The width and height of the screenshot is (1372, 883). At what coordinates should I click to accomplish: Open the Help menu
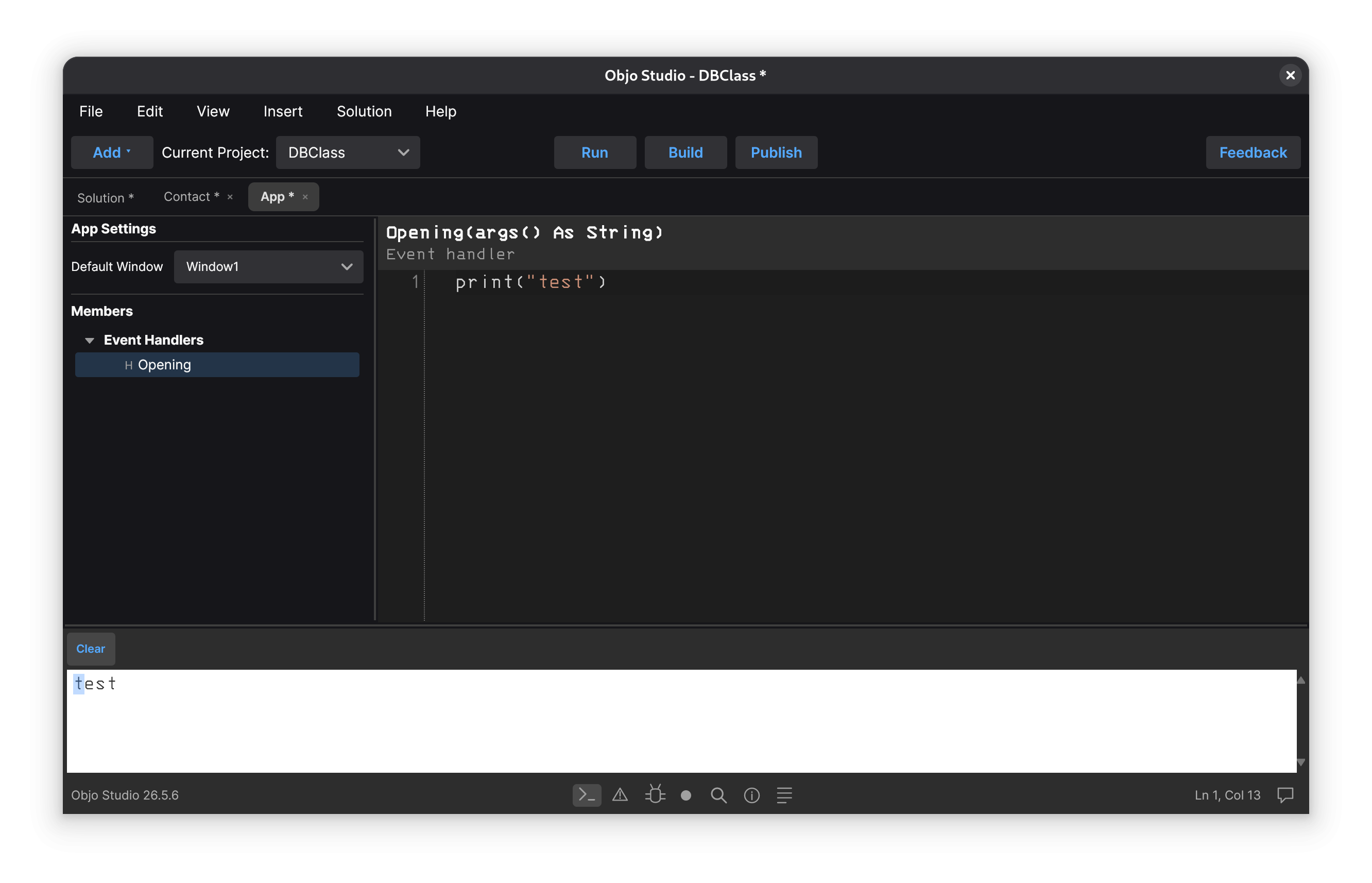(x=441, y=111)
